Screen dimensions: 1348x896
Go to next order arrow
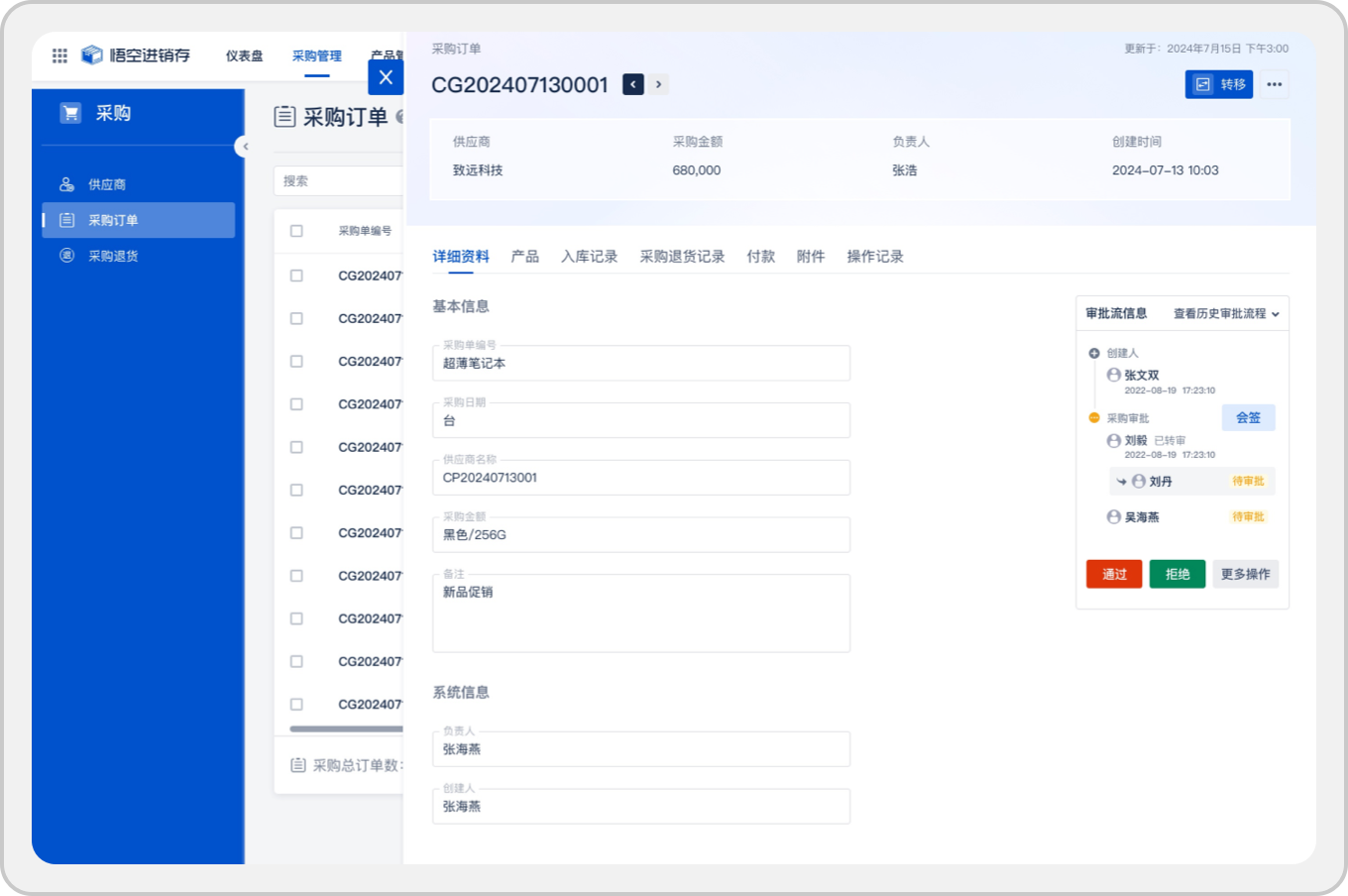[658, 84]
